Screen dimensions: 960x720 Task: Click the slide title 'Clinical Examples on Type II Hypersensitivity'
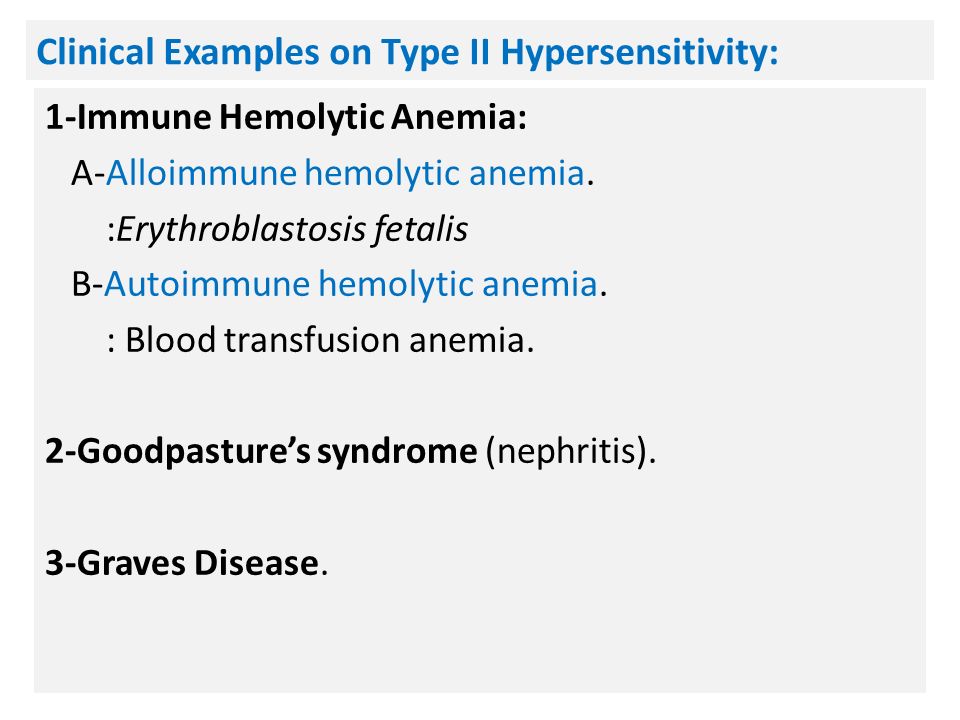407,53
